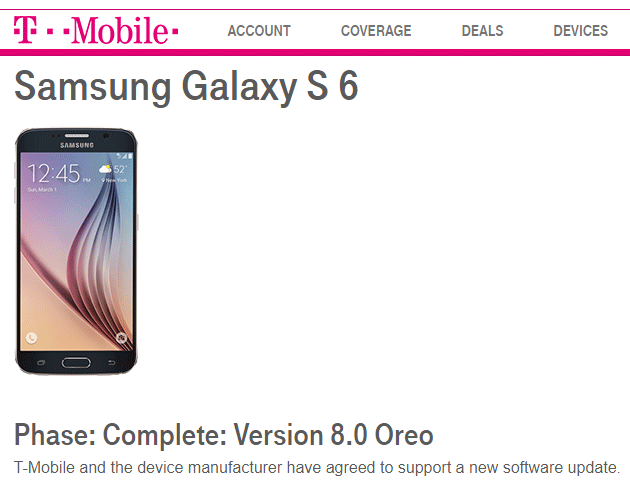The width and height of the screenshot is (630, 491).
Task: Click the back arrow key on the phone
Action: click(x=111, y=363)
